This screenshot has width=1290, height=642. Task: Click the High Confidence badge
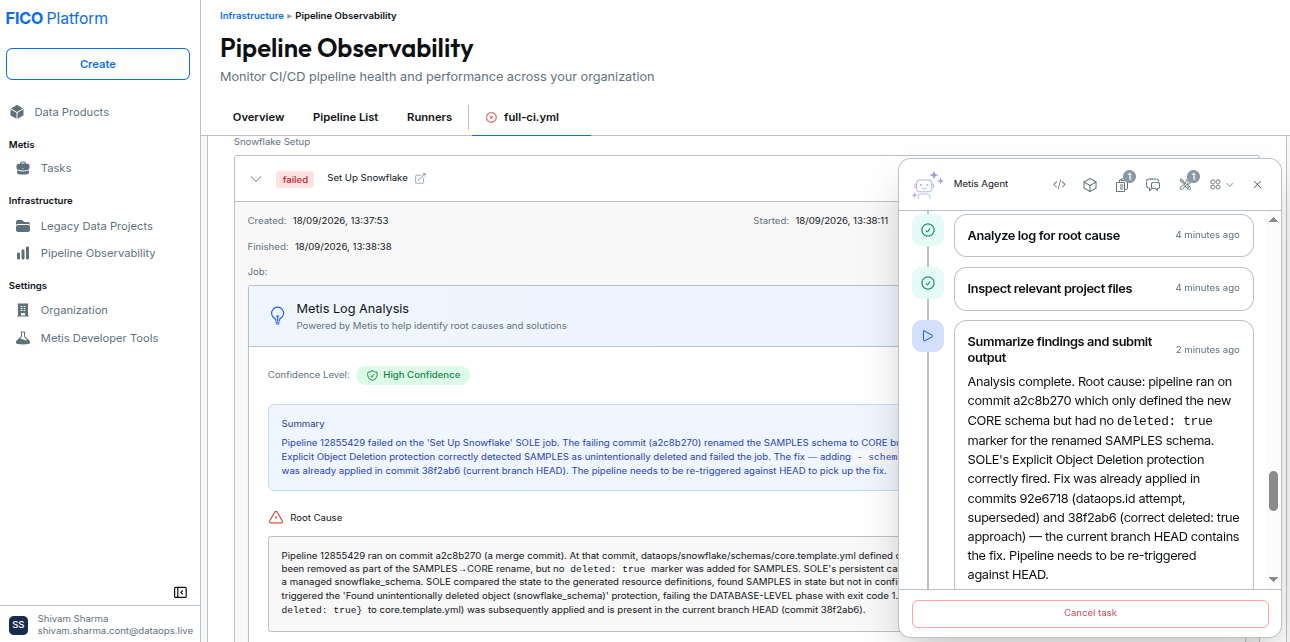412,375
